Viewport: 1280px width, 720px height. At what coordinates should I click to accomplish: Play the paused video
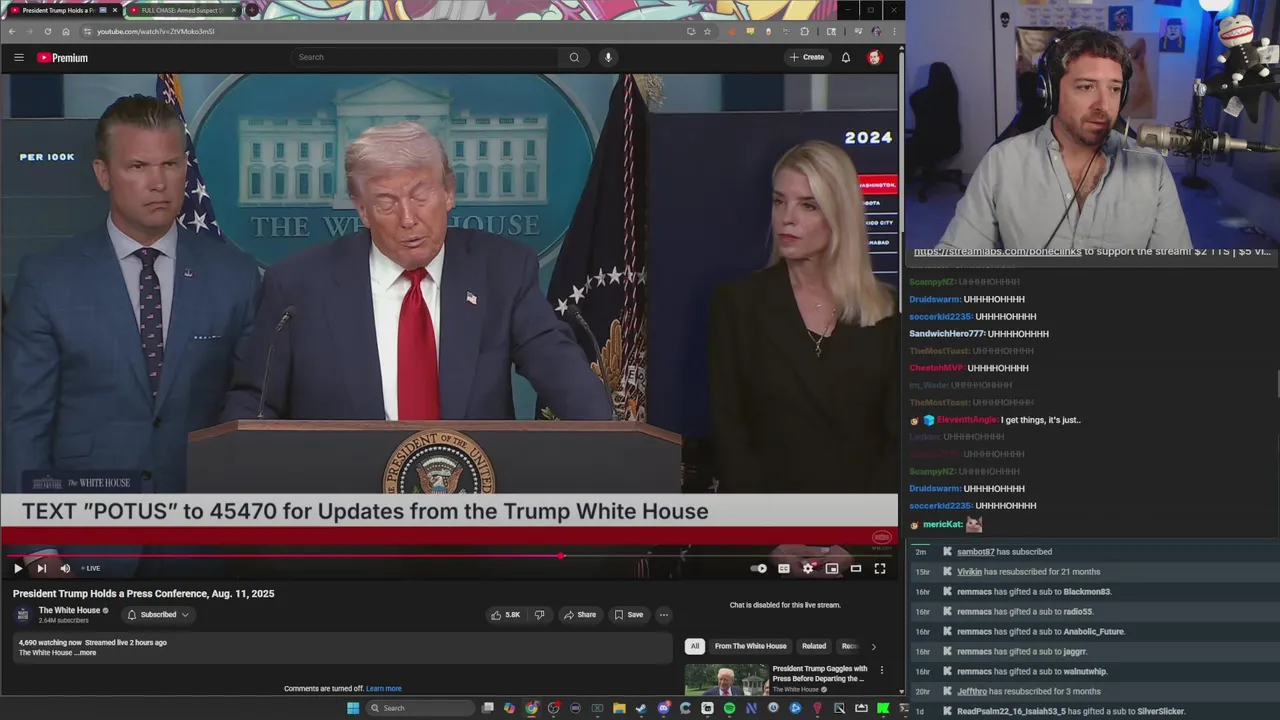[17, 568]
